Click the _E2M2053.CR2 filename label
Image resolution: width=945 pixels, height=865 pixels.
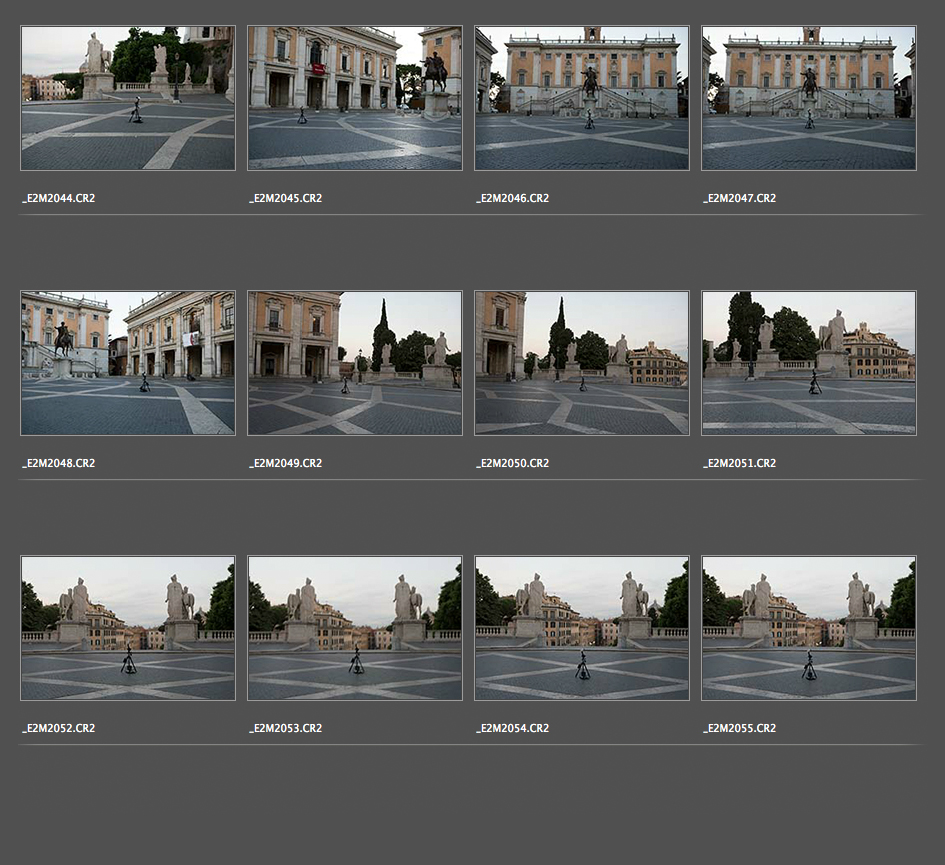click(x=285, y=729)
